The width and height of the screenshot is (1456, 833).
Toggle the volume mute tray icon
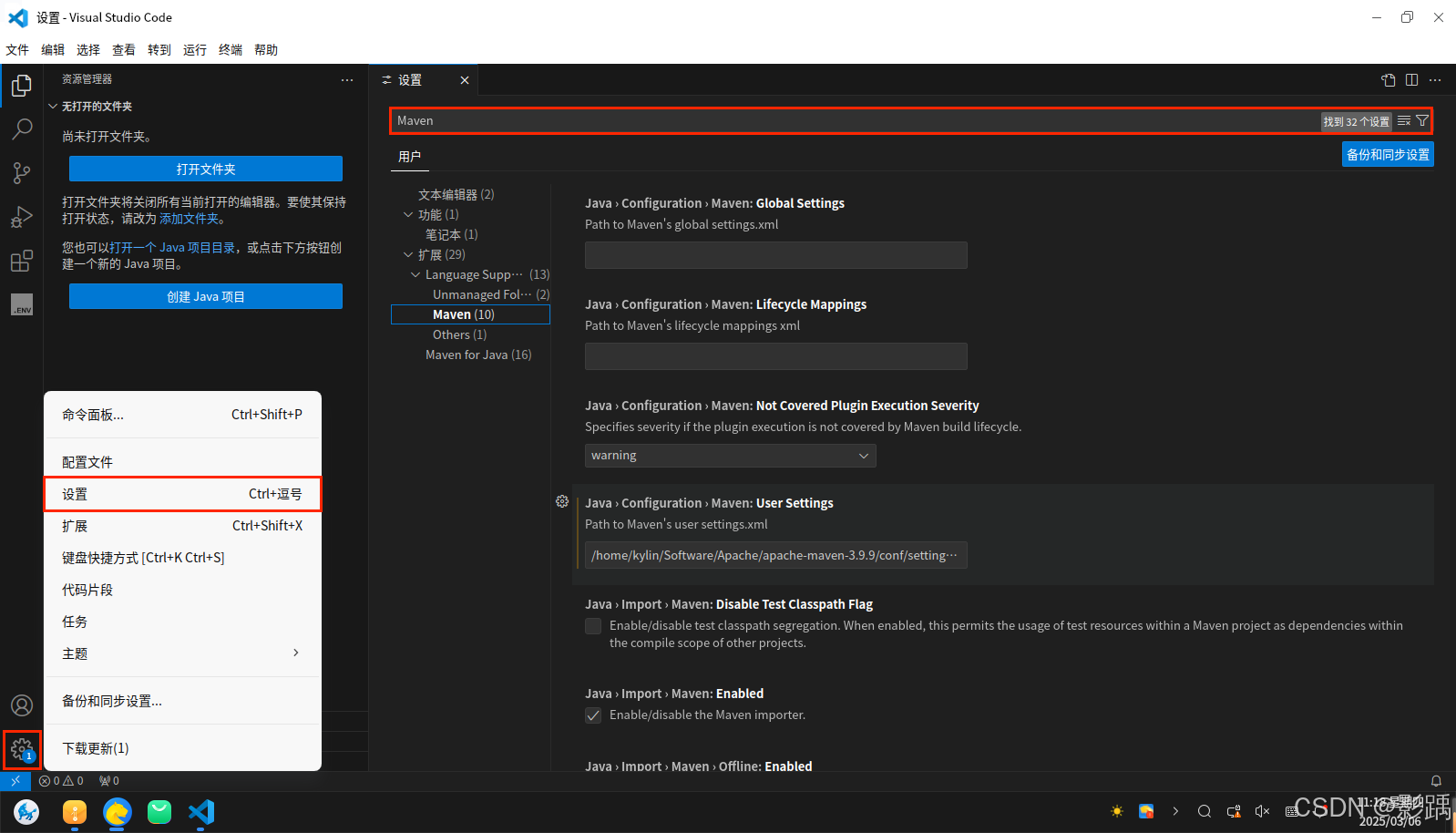1262,811
